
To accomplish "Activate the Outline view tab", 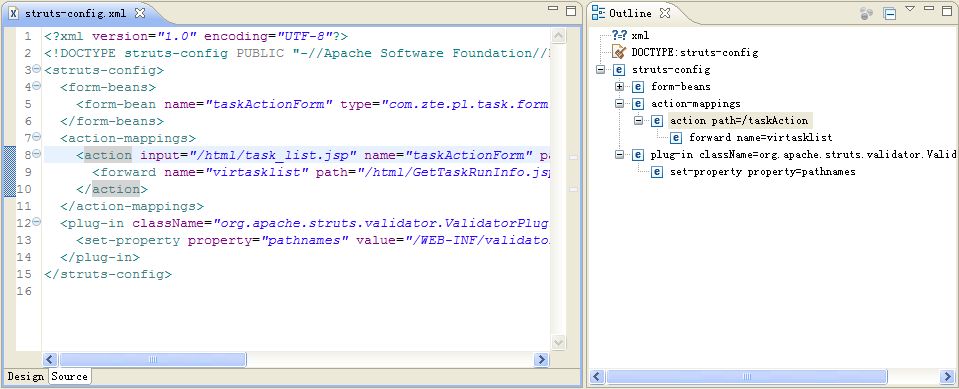I will tap(630, 13).
